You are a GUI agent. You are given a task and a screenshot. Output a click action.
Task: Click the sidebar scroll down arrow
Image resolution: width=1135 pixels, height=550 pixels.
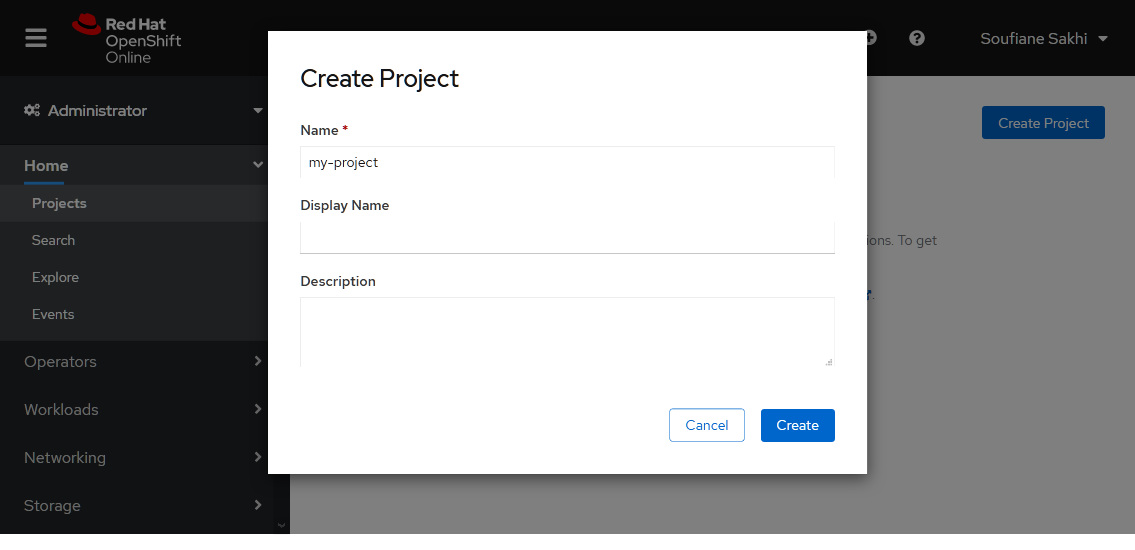click(x=282, y=526)
